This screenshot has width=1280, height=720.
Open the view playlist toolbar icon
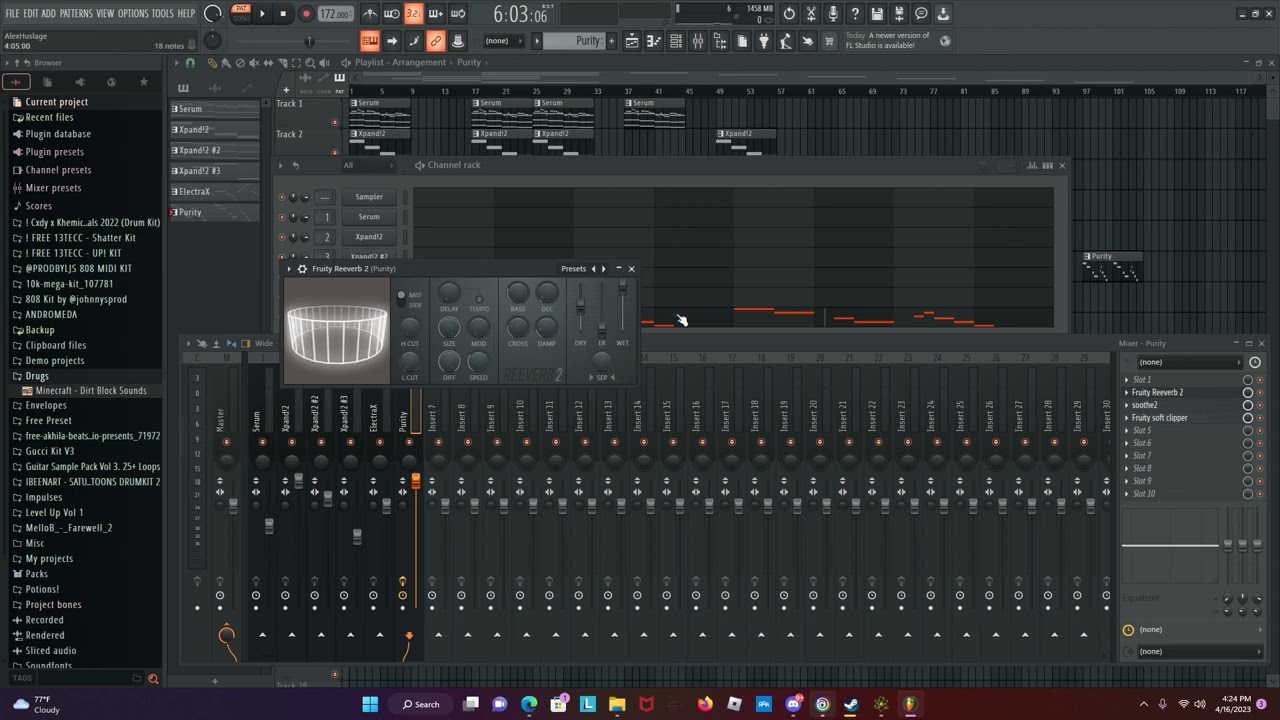[632, 41]
